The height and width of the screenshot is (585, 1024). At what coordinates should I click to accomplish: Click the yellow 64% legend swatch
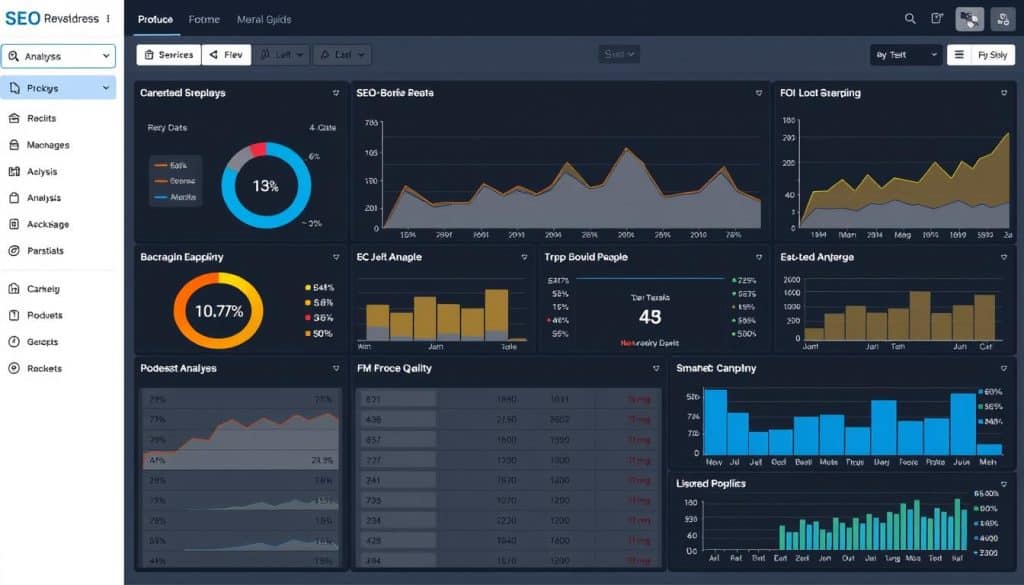(308, 287)
